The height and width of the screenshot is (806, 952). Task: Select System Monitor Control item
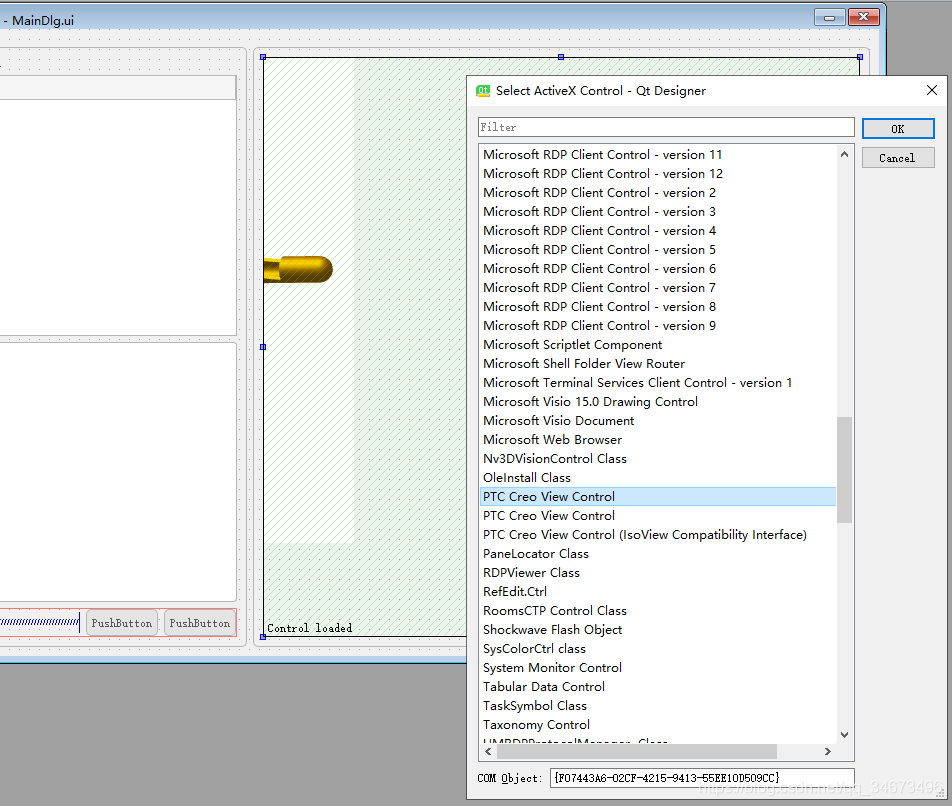pyautogui.click(x=552, y=668)
